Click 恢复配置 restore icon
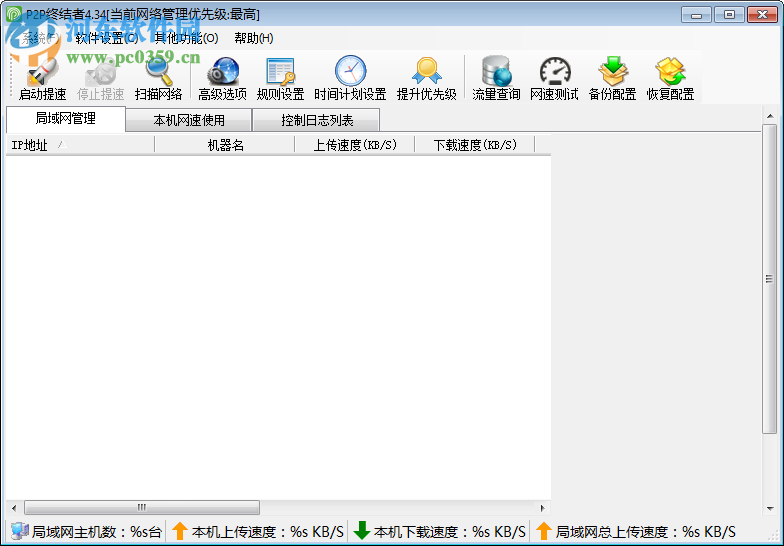 coord(670,71)
